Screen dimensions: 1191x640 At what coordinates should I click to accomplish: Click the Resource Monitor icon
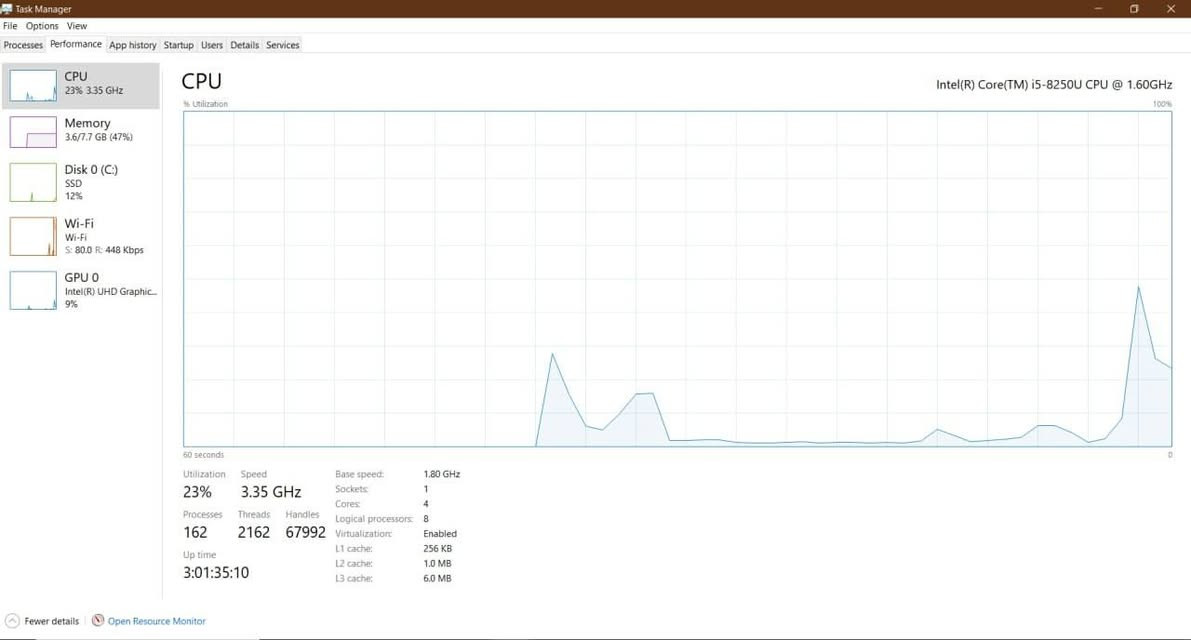point(98,621)
